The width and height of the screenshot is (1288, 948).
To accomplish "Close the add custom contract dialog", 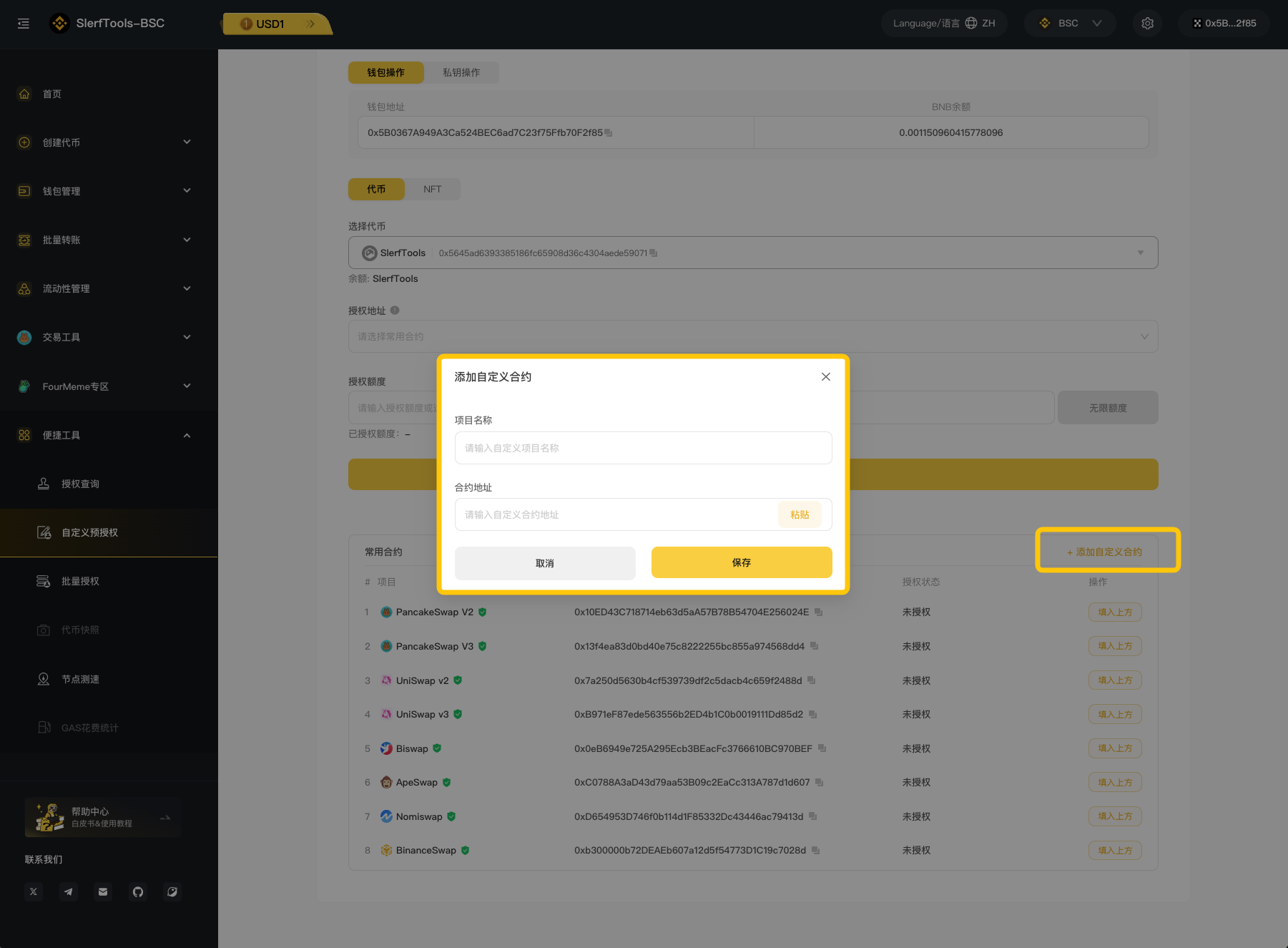I will point(825,377).
